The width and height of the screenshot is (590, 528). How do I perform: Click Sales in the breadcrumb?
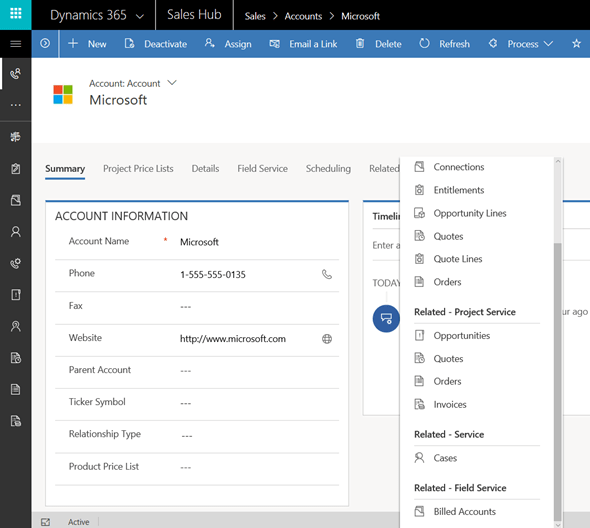coord(255,16)
